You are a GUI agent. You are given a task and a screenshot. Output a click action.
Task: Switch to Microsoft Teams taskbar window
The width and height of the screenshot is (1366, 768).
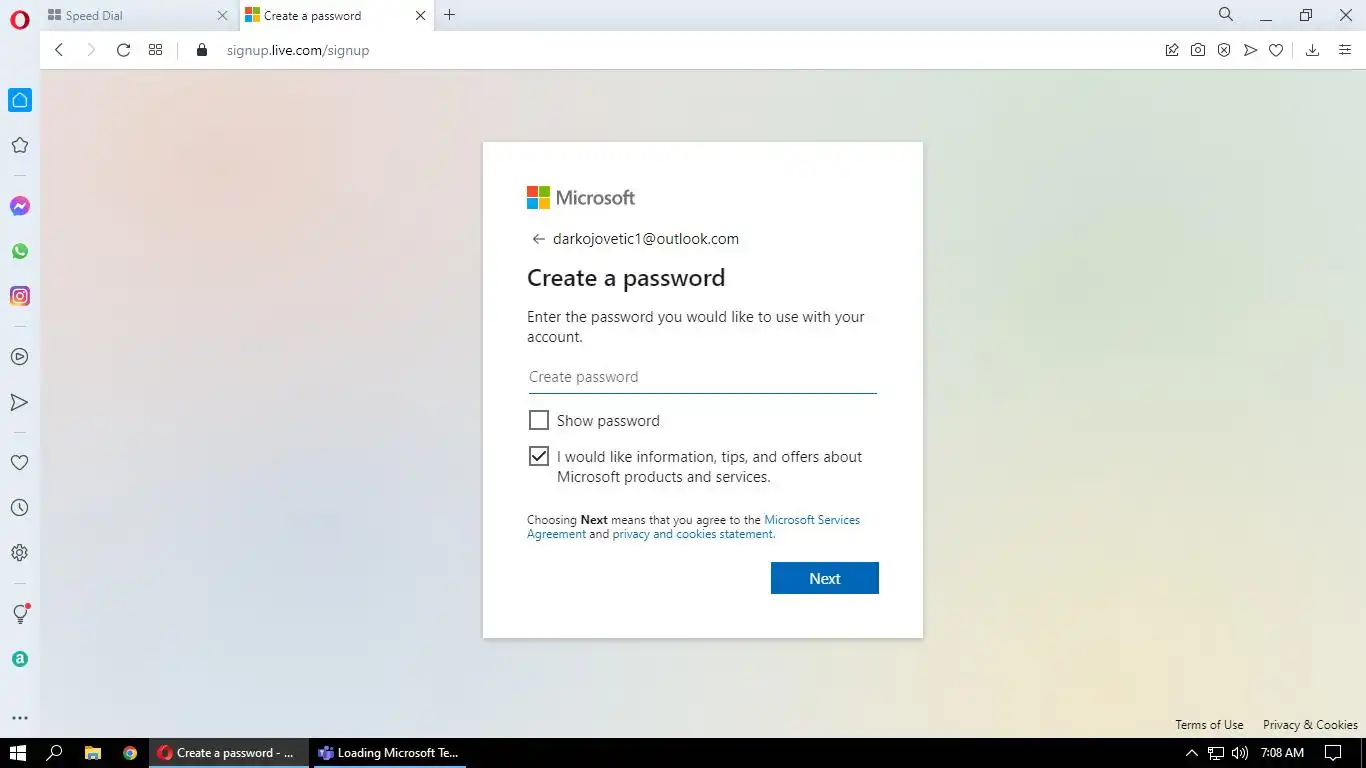392,753
